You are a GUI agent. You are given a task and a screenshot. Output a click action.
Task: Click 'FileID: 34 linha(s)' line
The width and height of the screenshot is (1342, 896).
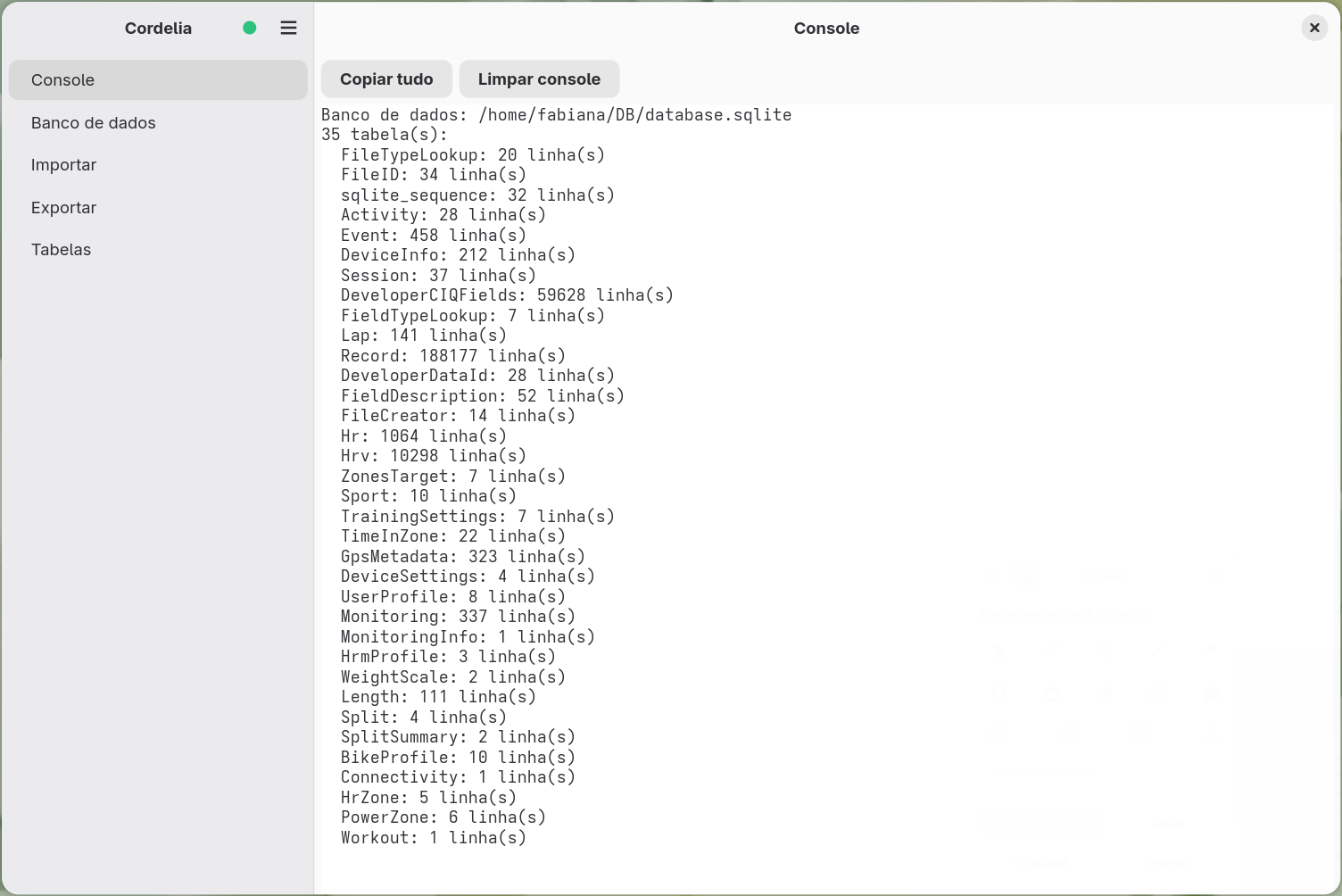434,175
